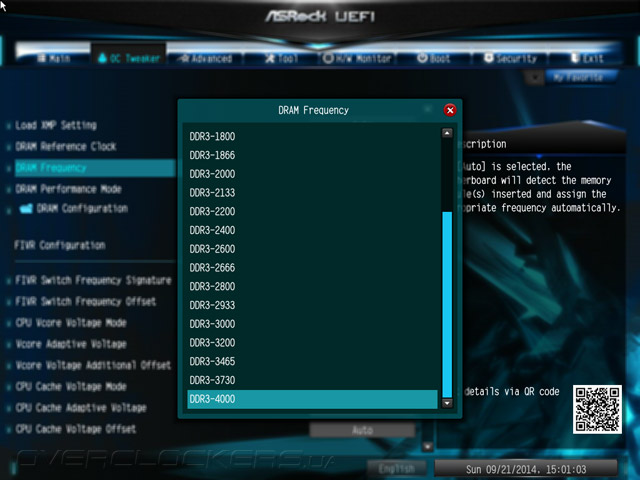Open the Tool tab
Viewport: 640px width, 480px height.
click(x=282, y=59)
